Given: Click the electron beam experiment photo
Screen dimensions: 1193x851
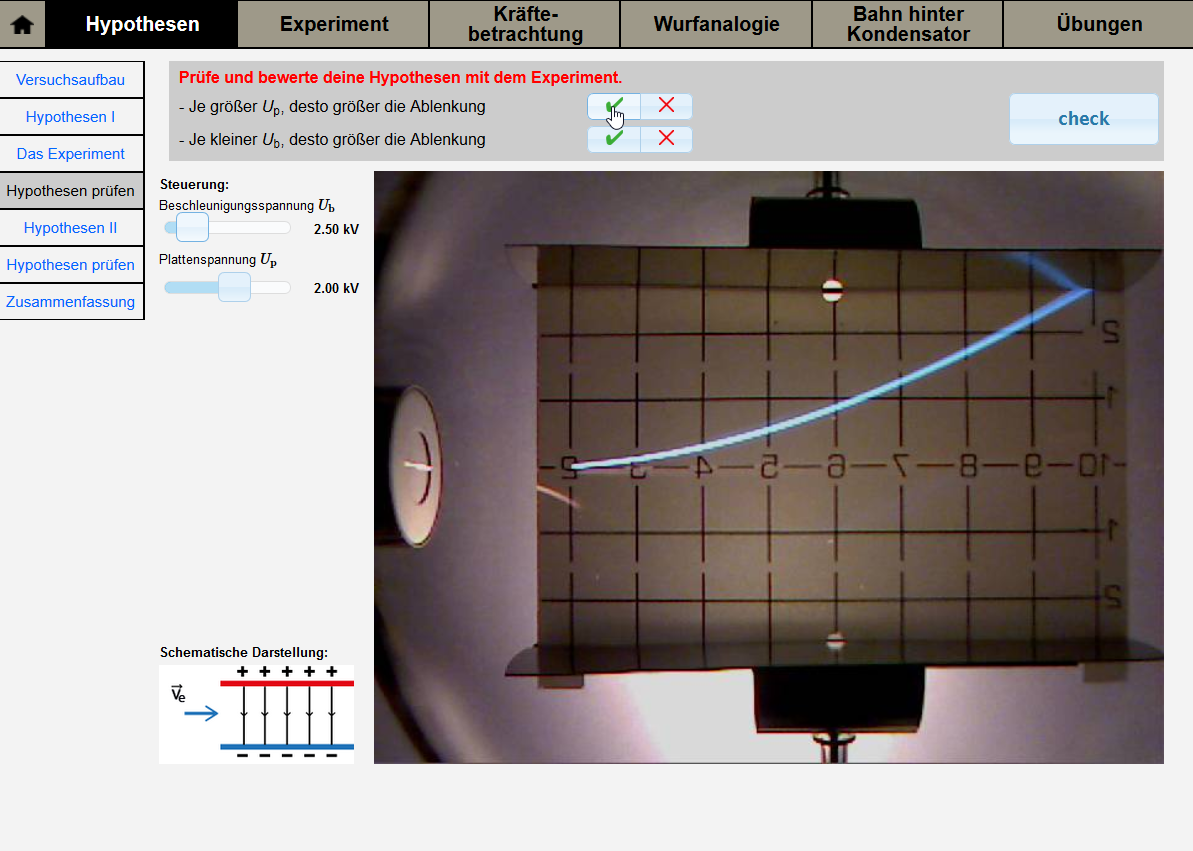Looking at the screenshot, I should pos(768,467).
